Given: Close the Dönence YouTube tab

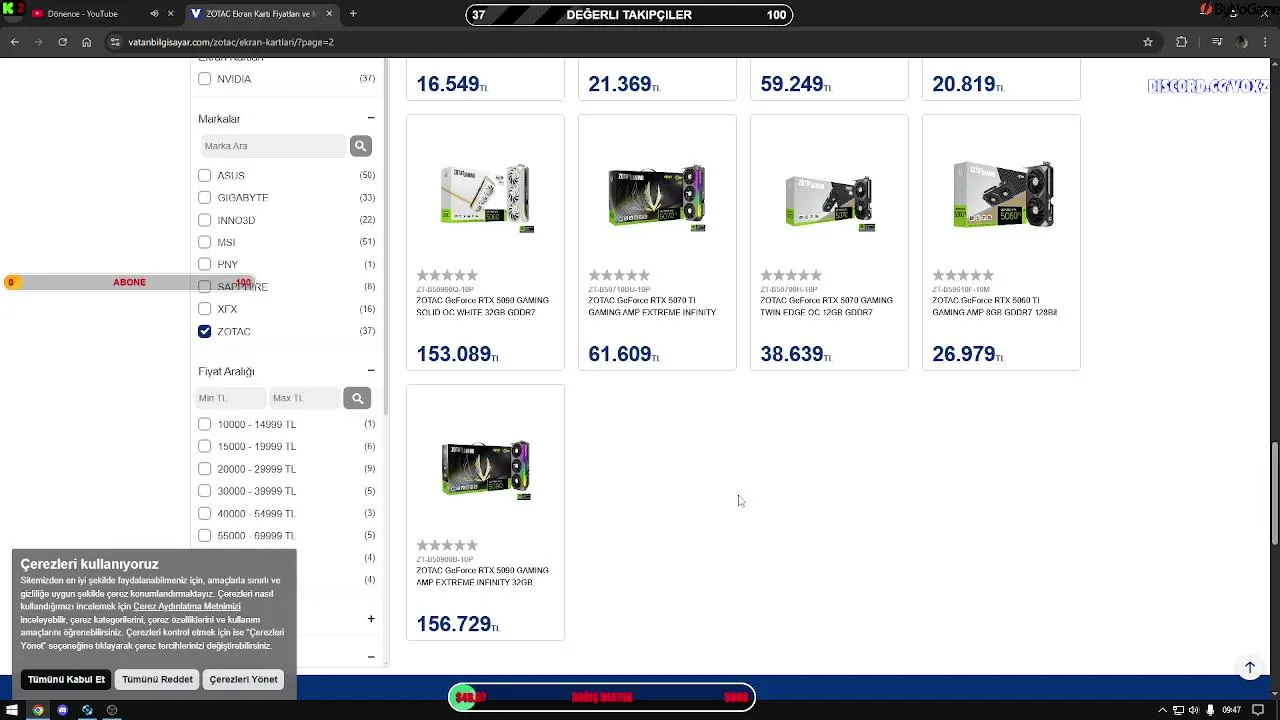Looking at the screenshot, I should point(170,14).
